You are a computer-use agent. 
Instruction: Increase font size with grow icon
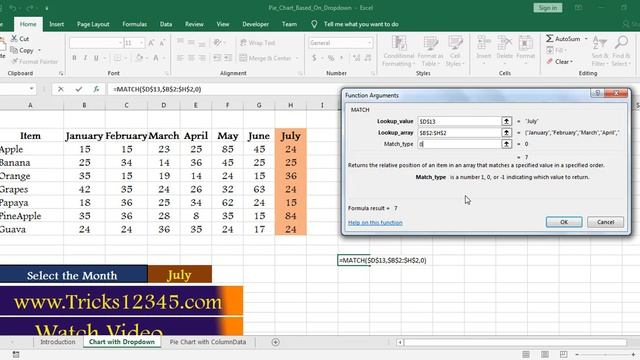pyautogui.click(x=151, y=42)
